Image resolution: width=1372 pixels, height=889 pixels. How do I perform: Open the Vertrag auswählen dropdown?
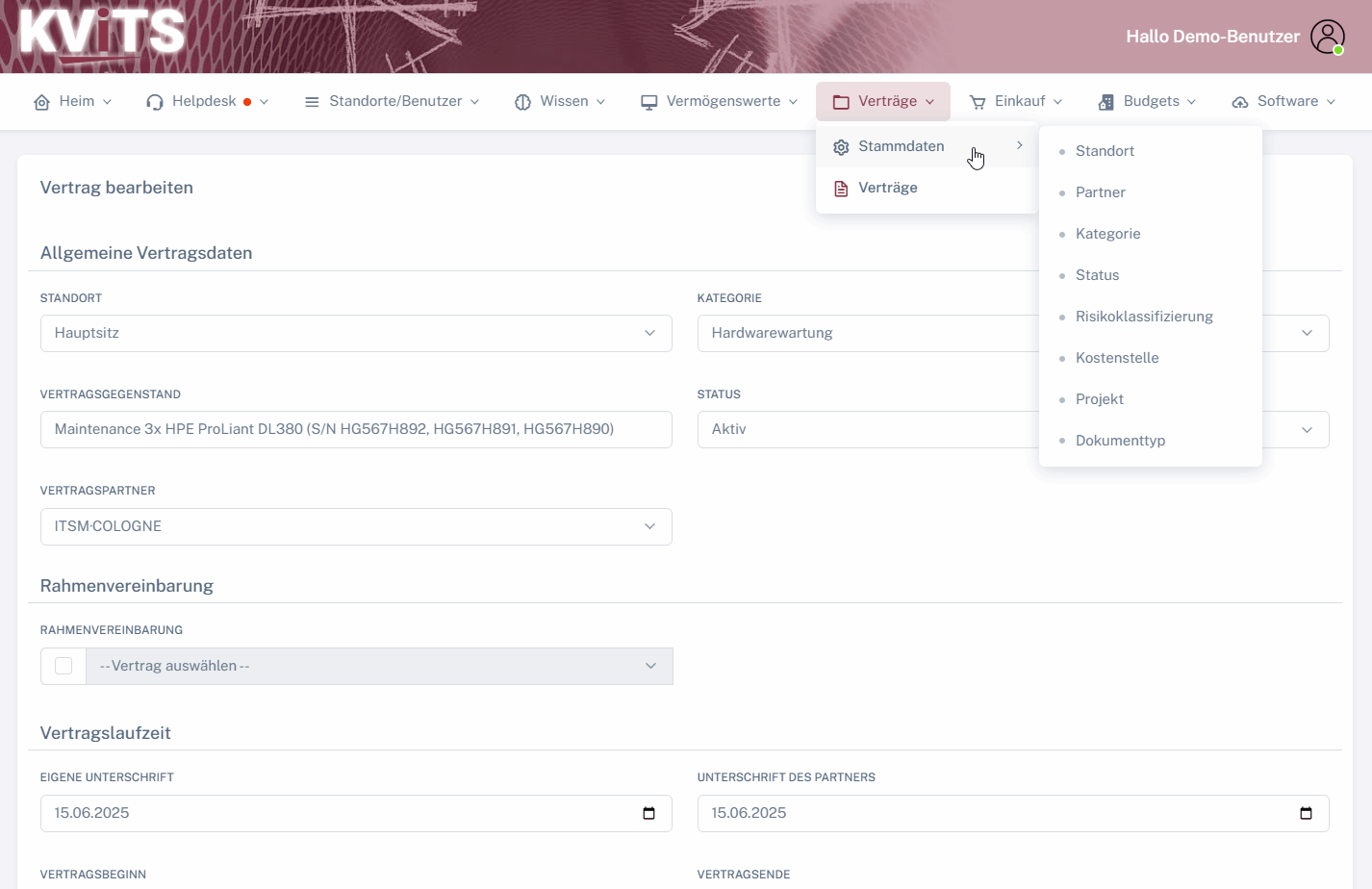click(x=379, y=666)
